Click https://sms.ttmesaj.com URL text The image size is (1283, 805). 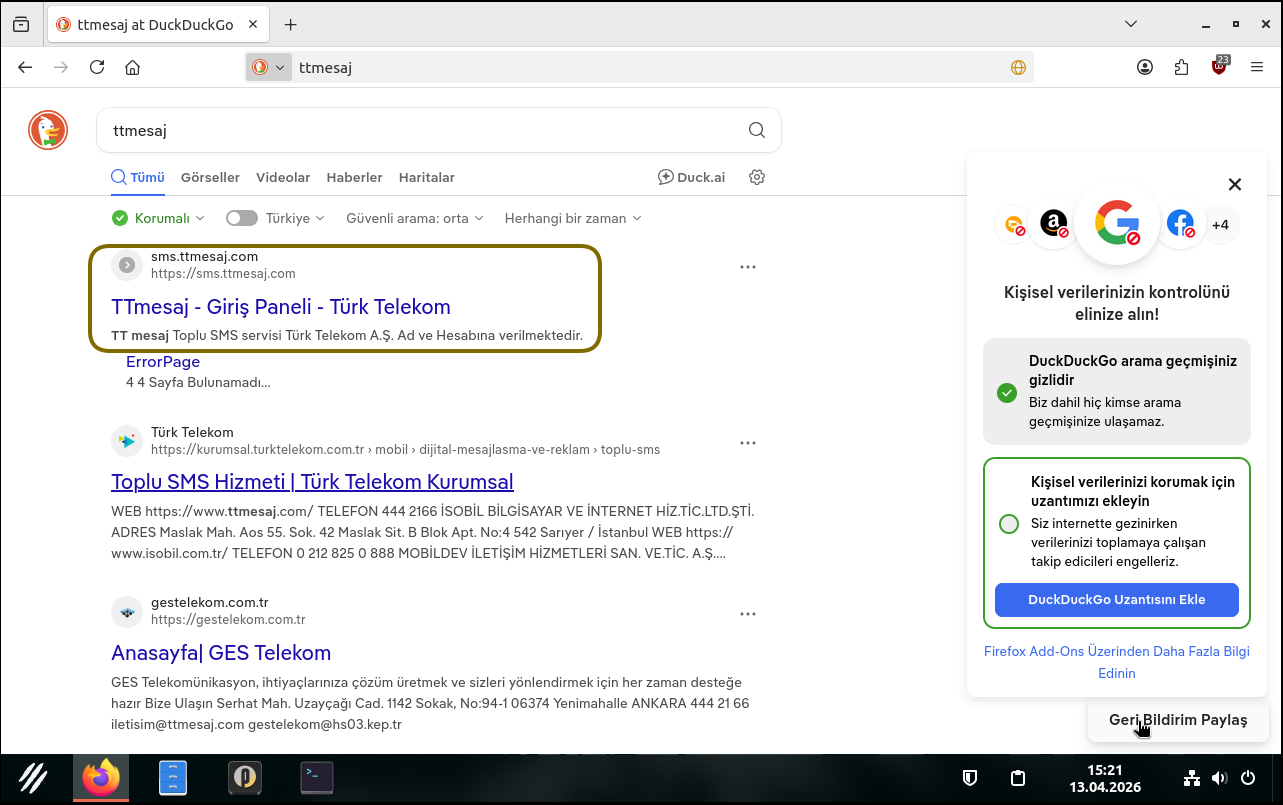point(223,273)
